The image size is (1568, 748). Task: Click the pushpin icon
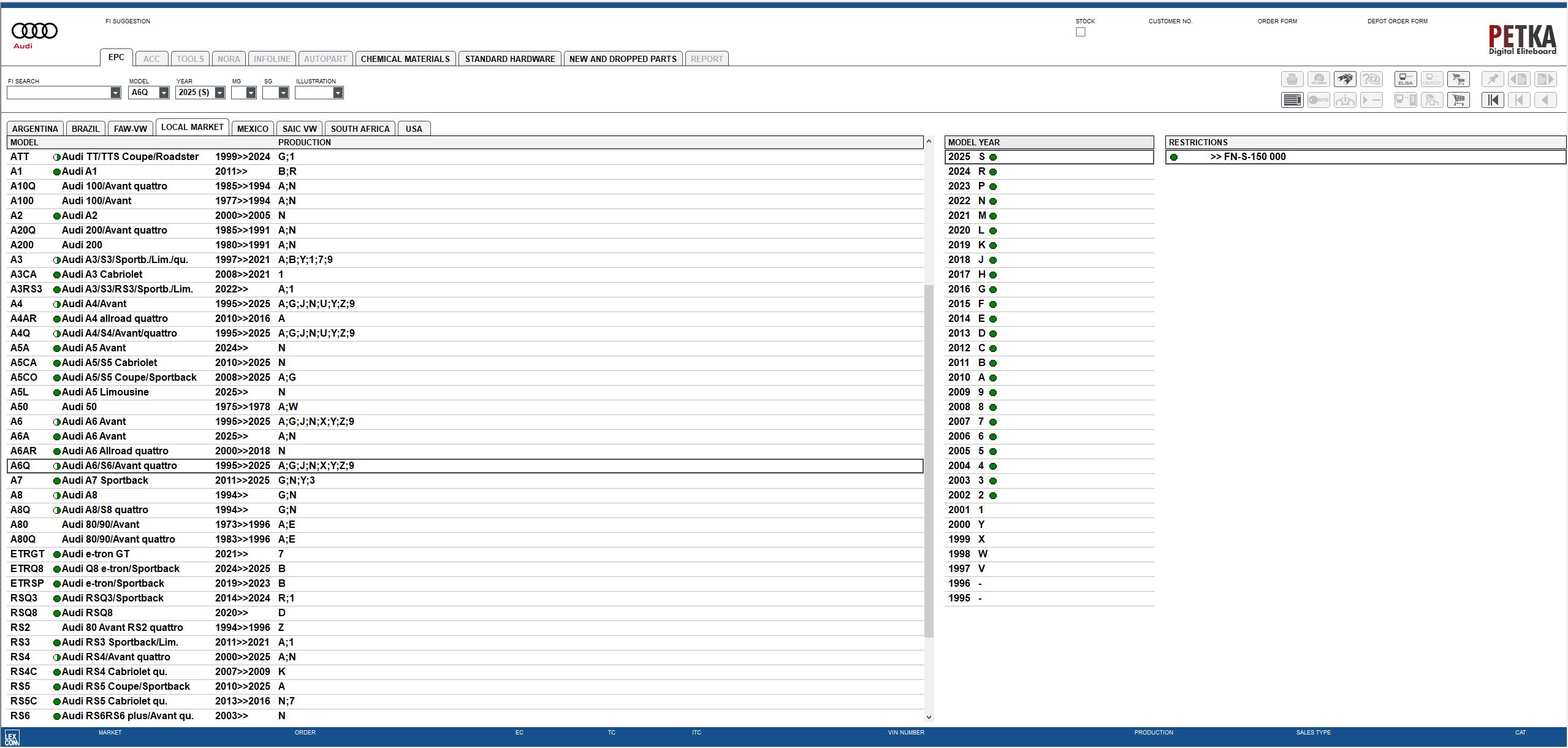click(1493, 79)
